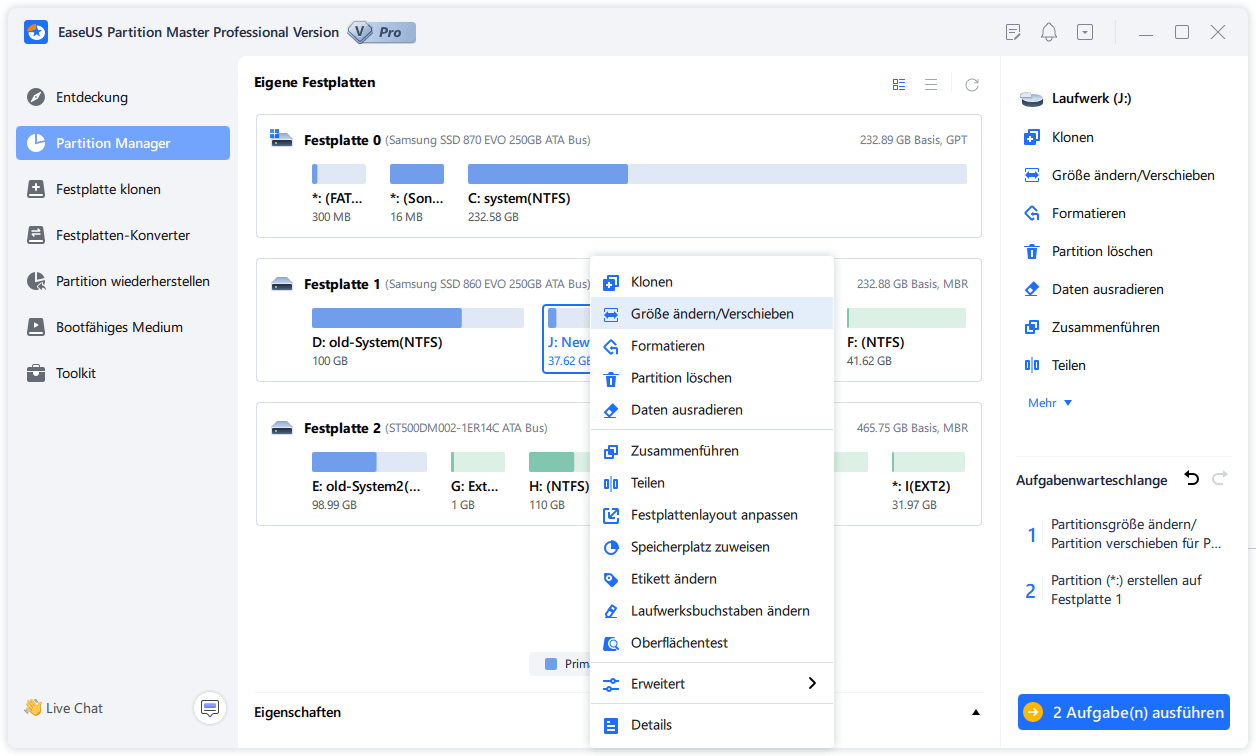
Task: Click Klonen in the right panel
Action: [1059, 137]
